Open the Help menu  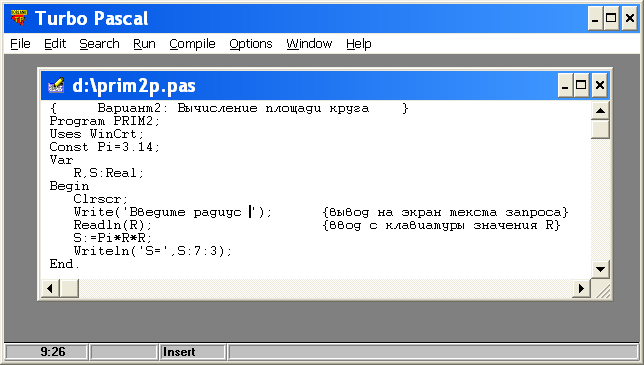pyautogui.click(x=359, y=44)
